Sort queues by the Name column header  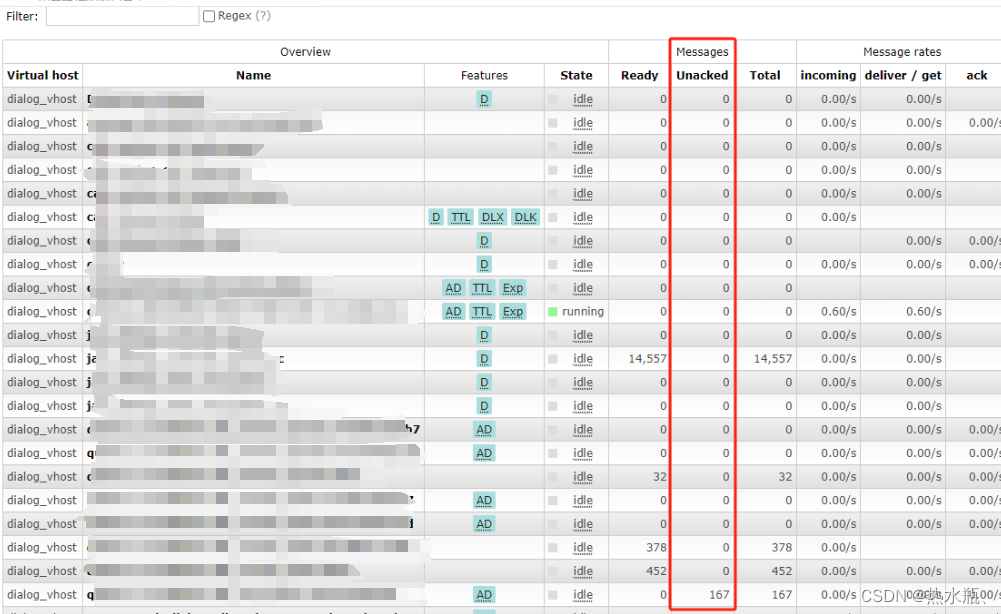click(253, 75)
